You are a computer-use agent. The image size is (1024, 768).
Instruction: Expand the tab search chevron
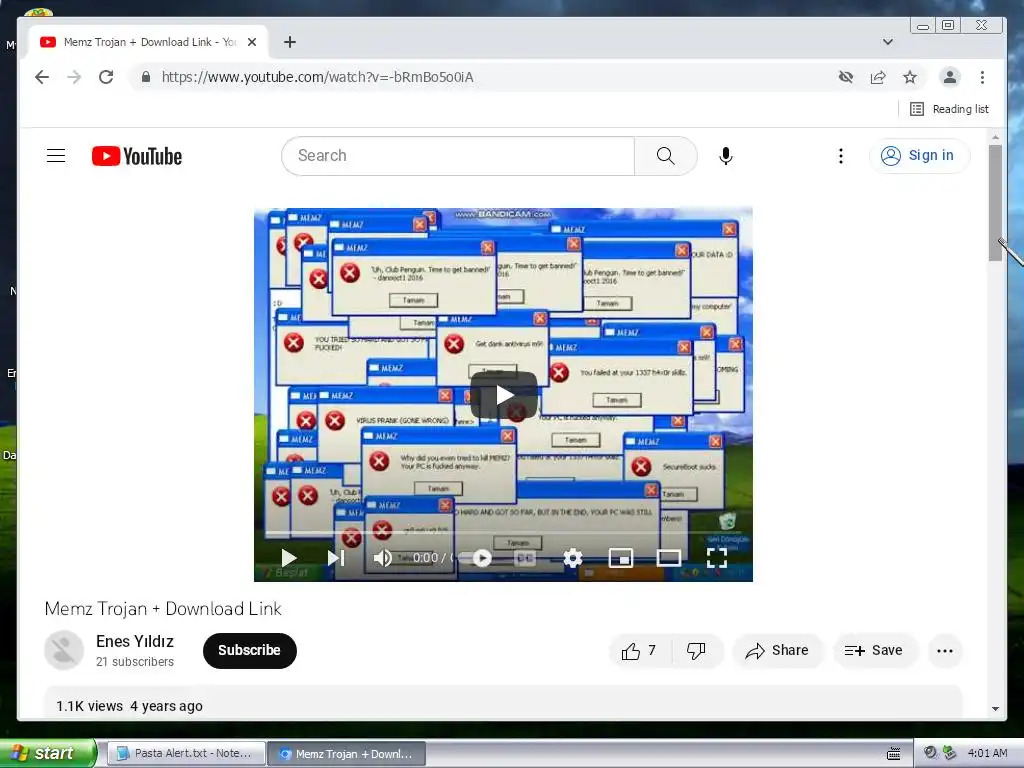(x=888, y=42)
